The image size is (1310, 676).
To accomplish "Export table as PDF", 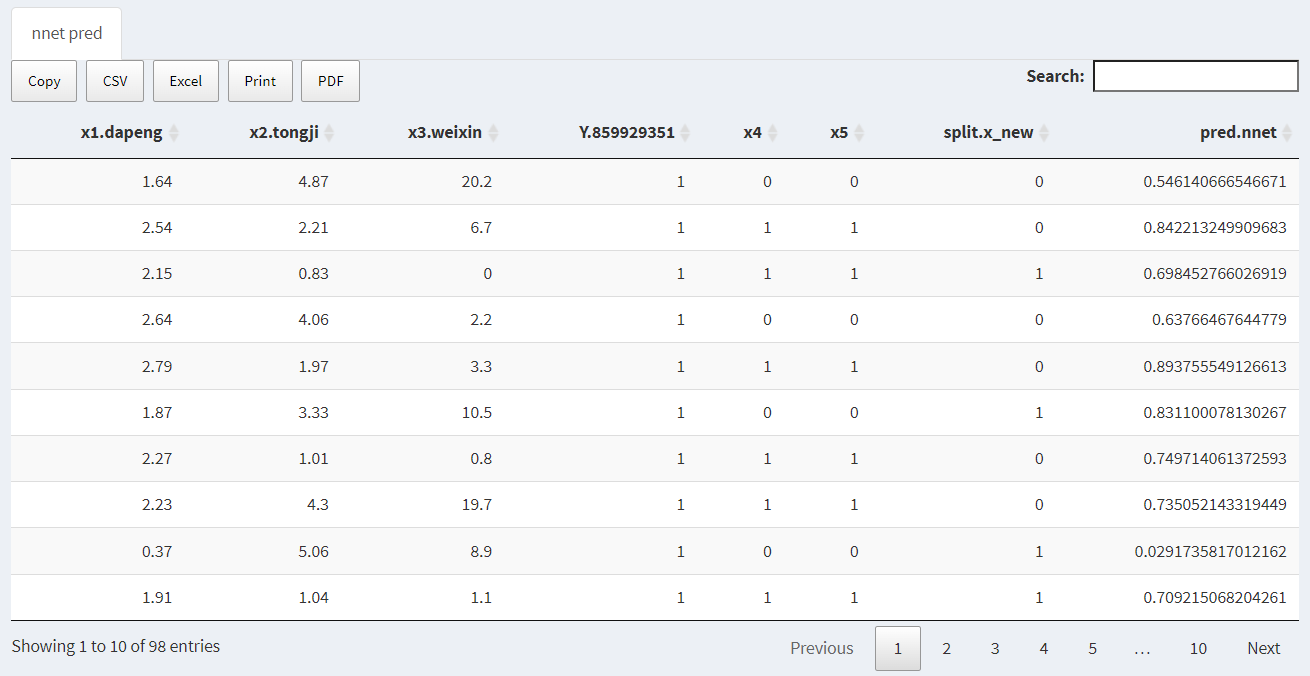I will 331,81.
